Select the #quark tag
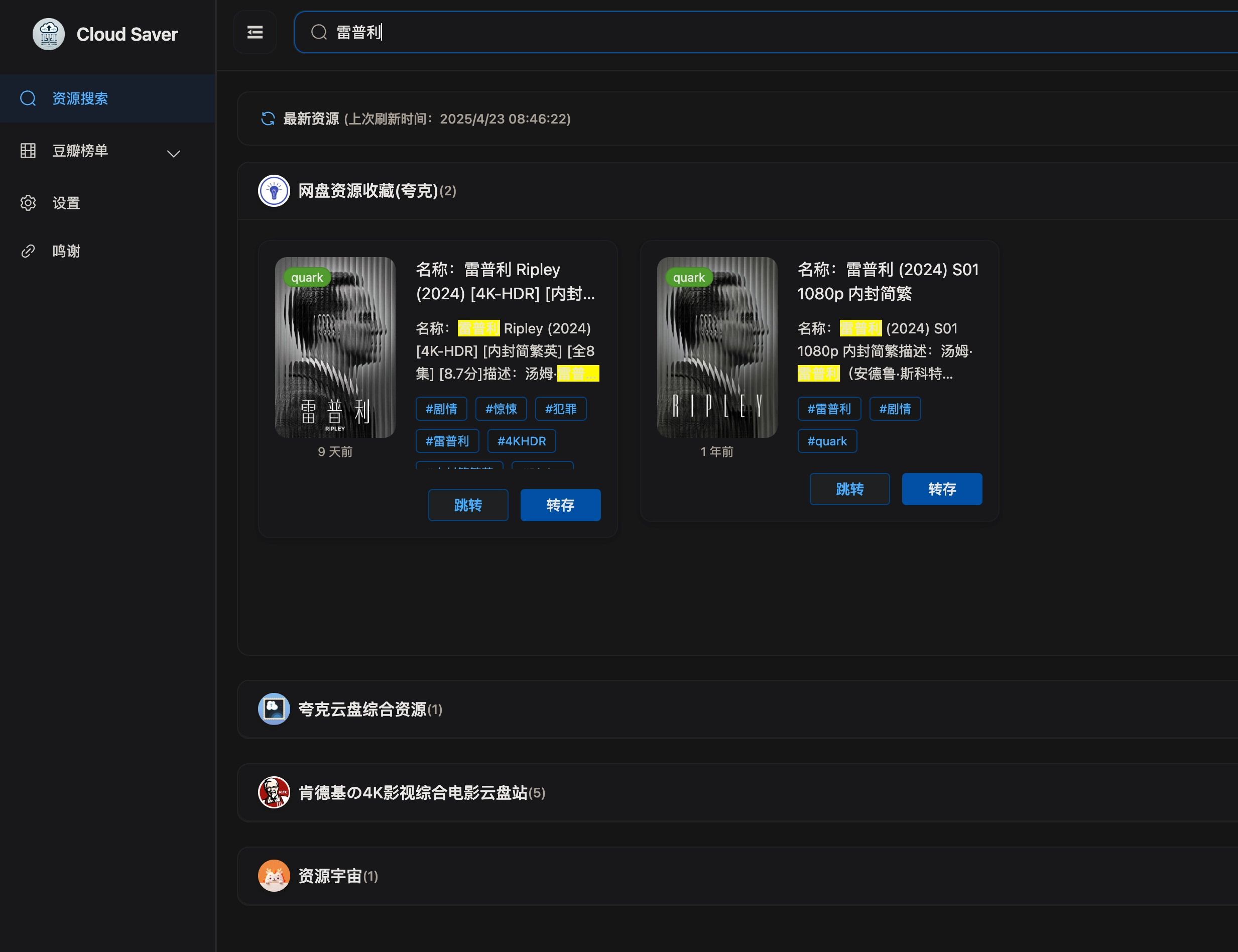The height and width of the screenshot is (952, 1238). [827, 441]
